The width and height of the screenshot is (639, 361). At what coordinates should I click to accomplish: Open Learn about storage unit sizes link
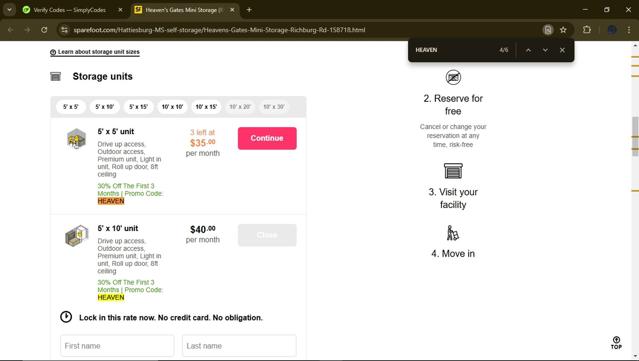[95, 52]
